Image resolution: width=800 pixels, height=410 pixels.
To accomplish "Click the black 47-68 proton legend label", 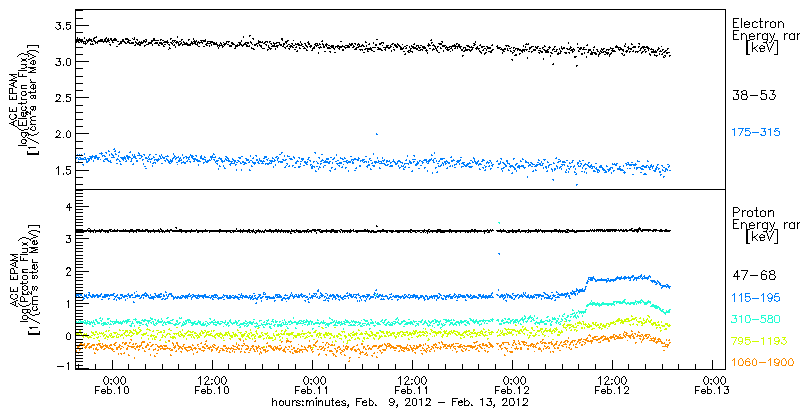I will [x=754, y=276].
